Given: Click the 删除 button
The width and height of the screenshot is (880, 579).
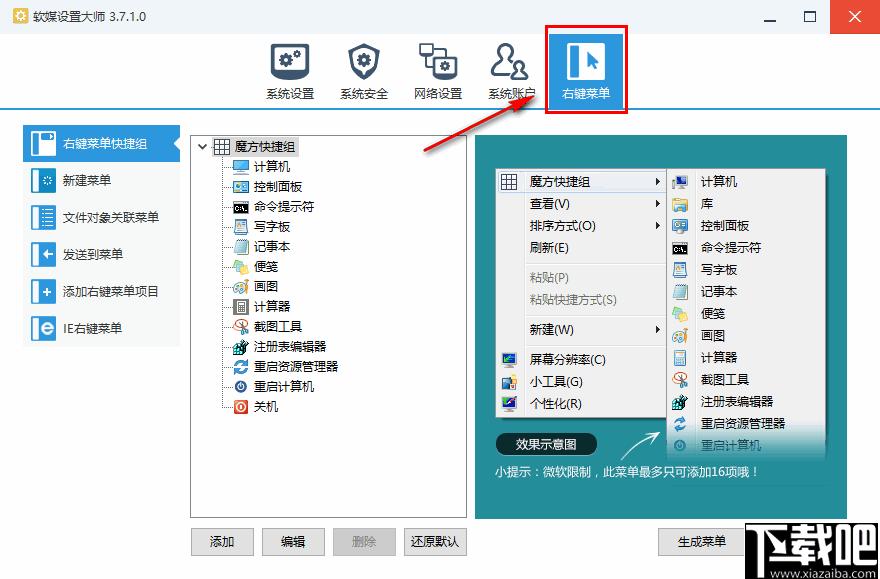Looking at the screenshot, I should coord(364,542).
